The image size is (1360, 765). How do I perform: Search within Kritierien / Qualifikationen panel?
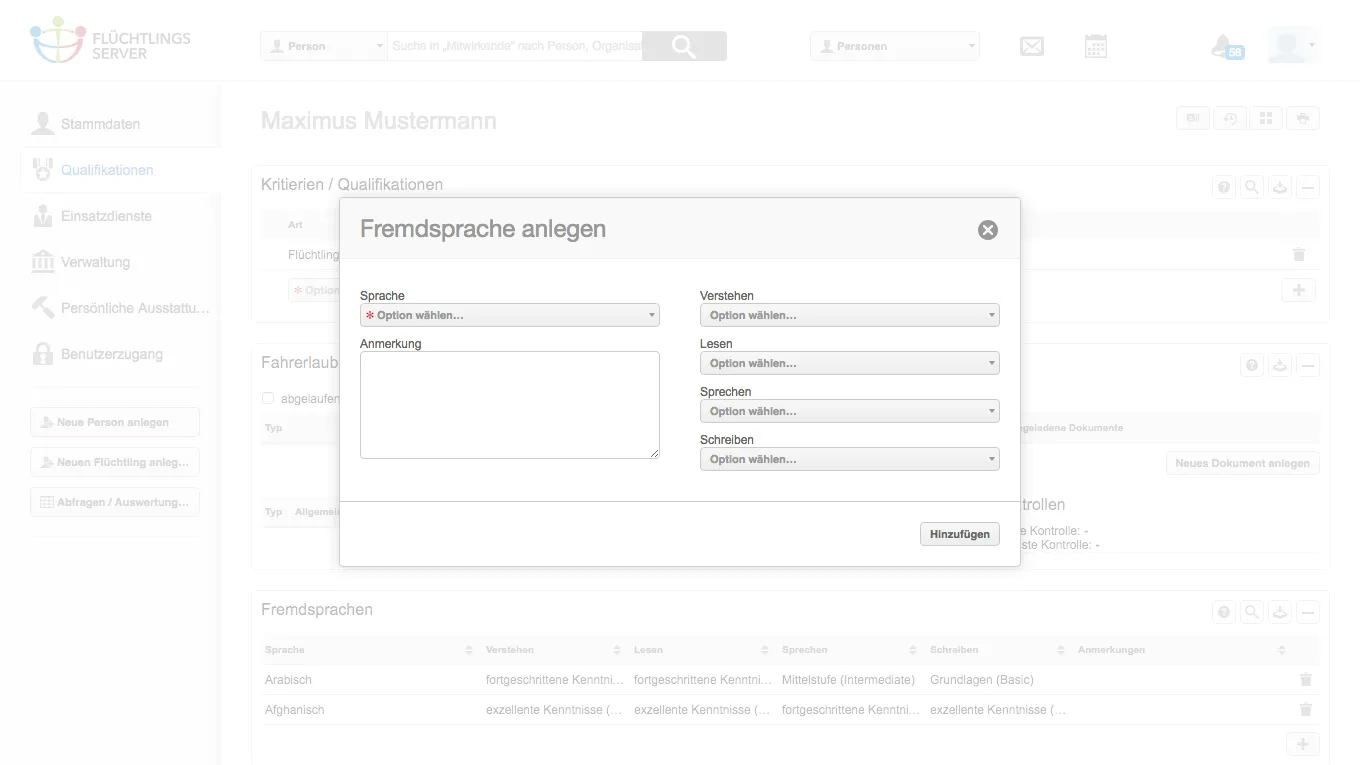click(1251, 186)
